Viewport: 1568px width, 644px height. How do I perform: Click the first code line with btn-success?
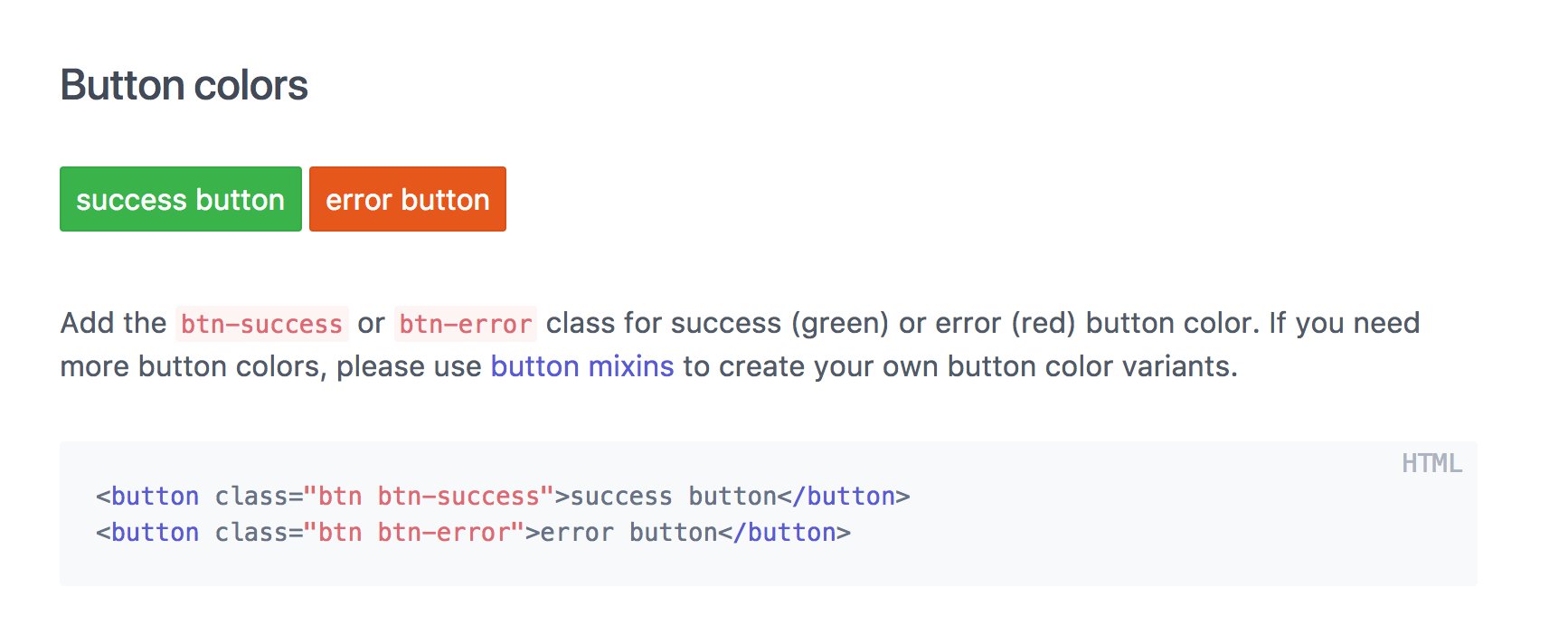[503, 497]
